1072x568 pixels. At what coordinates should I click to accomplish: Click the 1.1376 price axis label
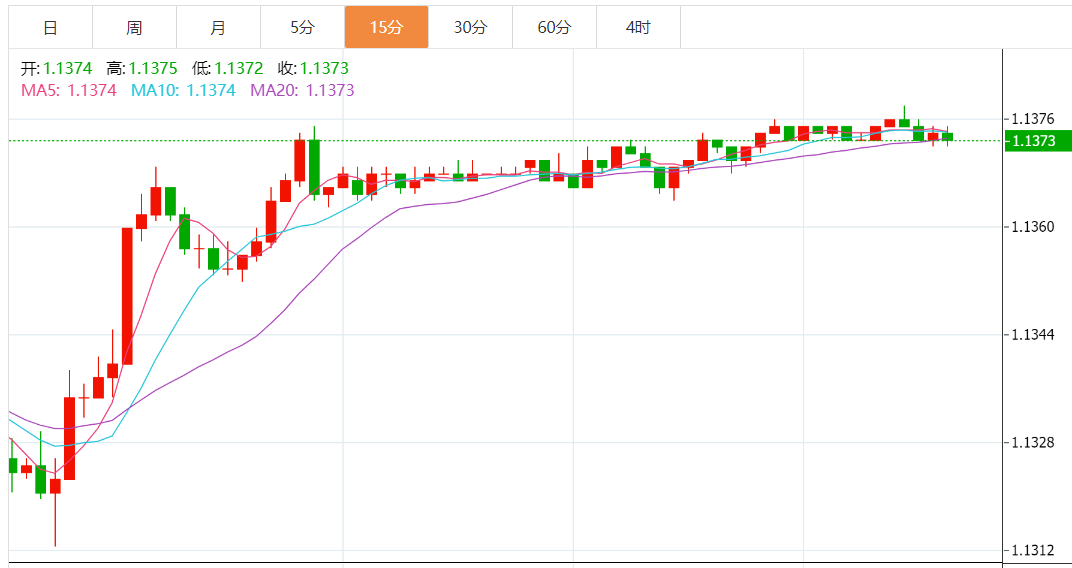[x=1035, y=119]
